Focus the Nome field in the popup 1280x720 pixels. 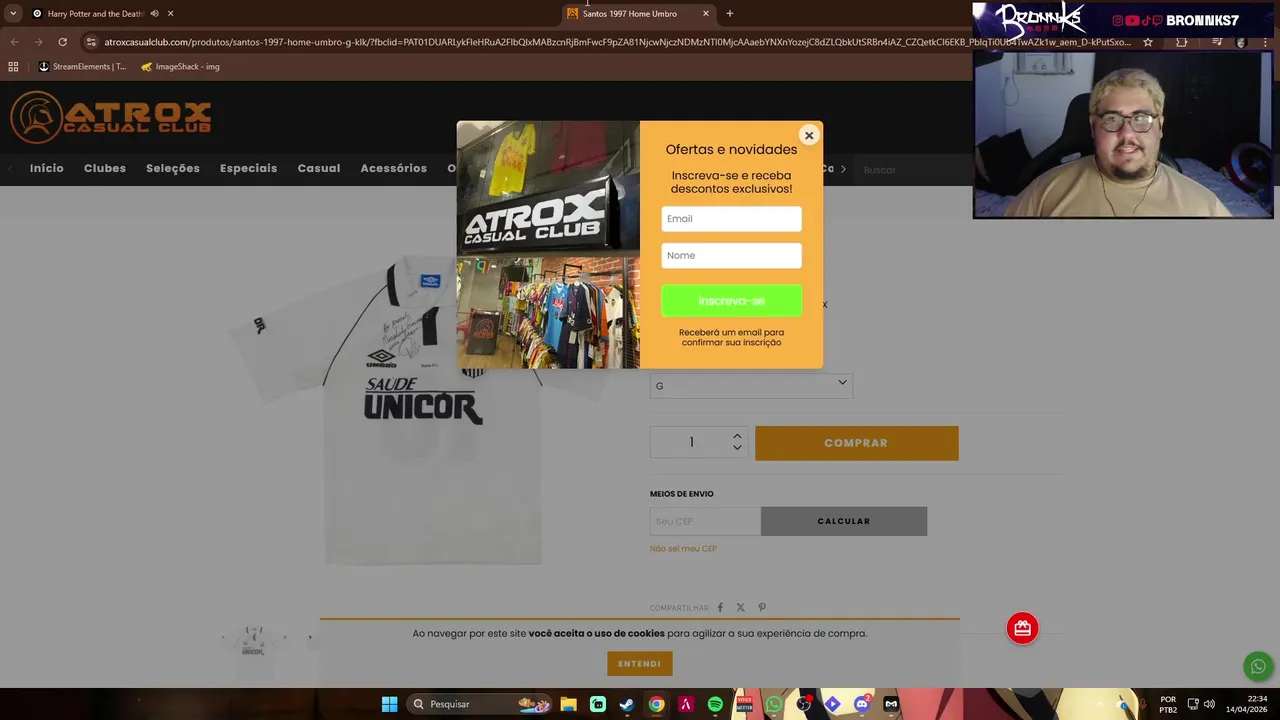(x=731, y=255)
